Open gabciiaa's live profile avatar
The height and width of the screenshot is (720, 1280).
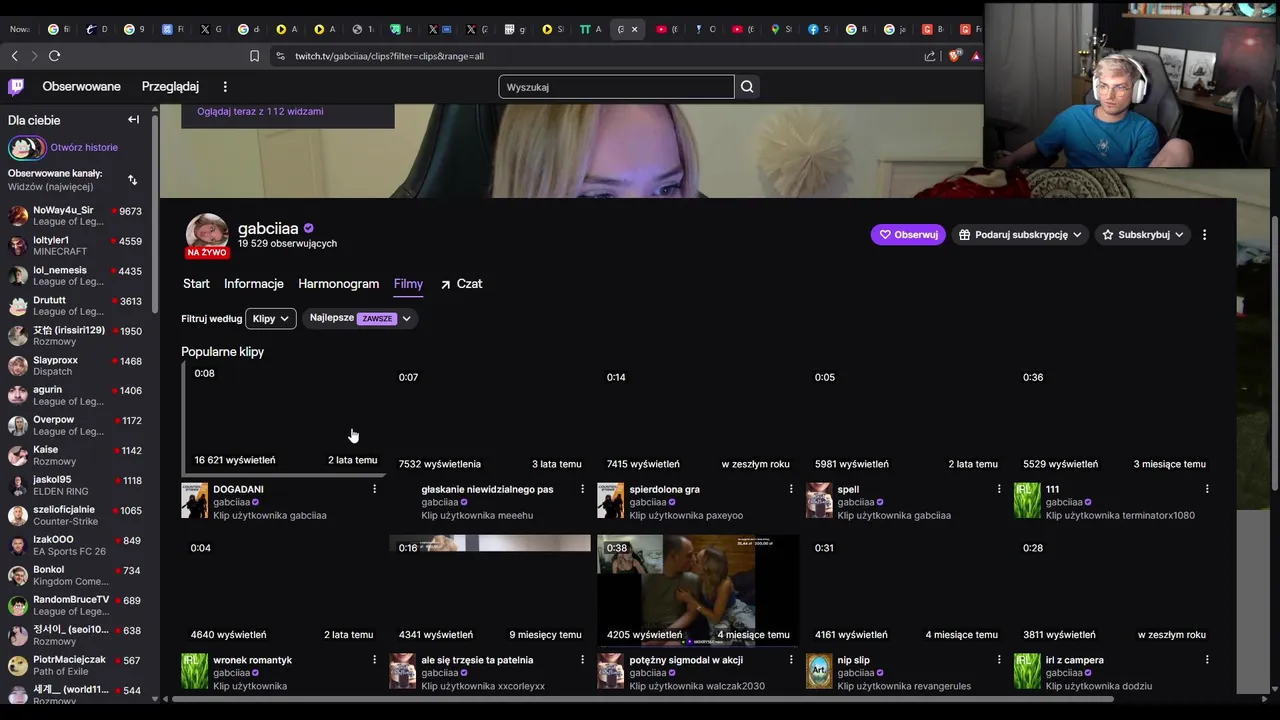point(207,237)
